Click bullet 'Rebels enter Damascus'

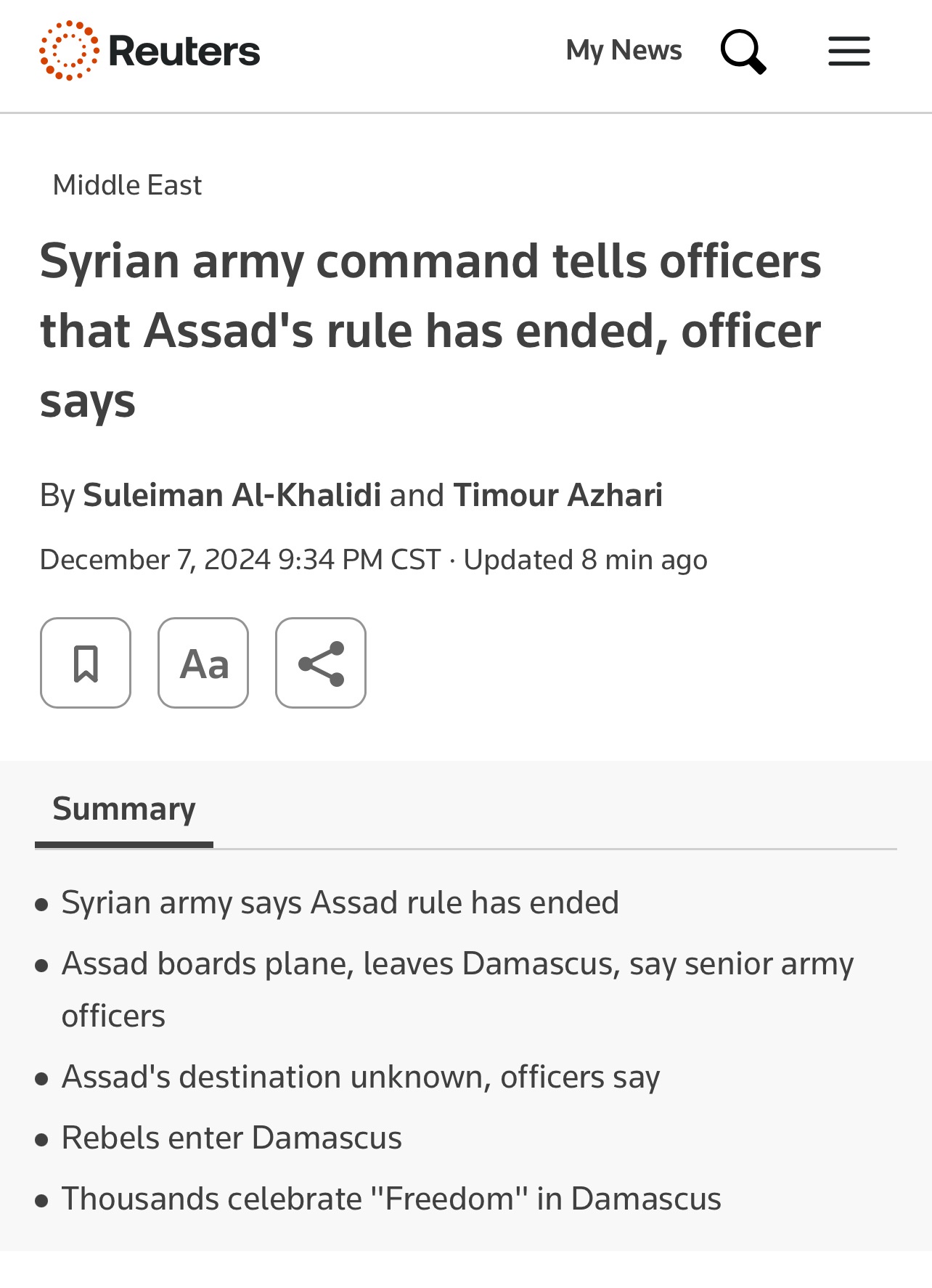(232, 1138)
